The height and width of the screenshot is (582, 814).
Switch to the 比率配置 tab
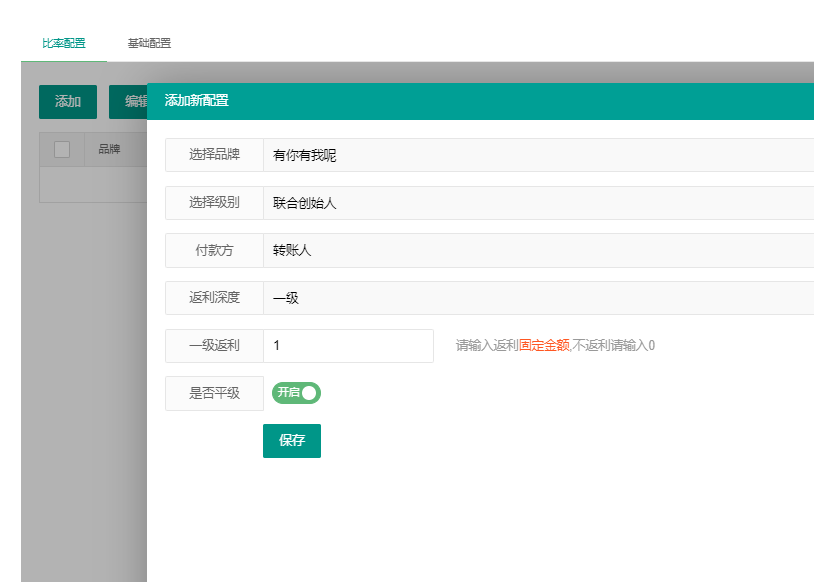(x=64, y=43)
